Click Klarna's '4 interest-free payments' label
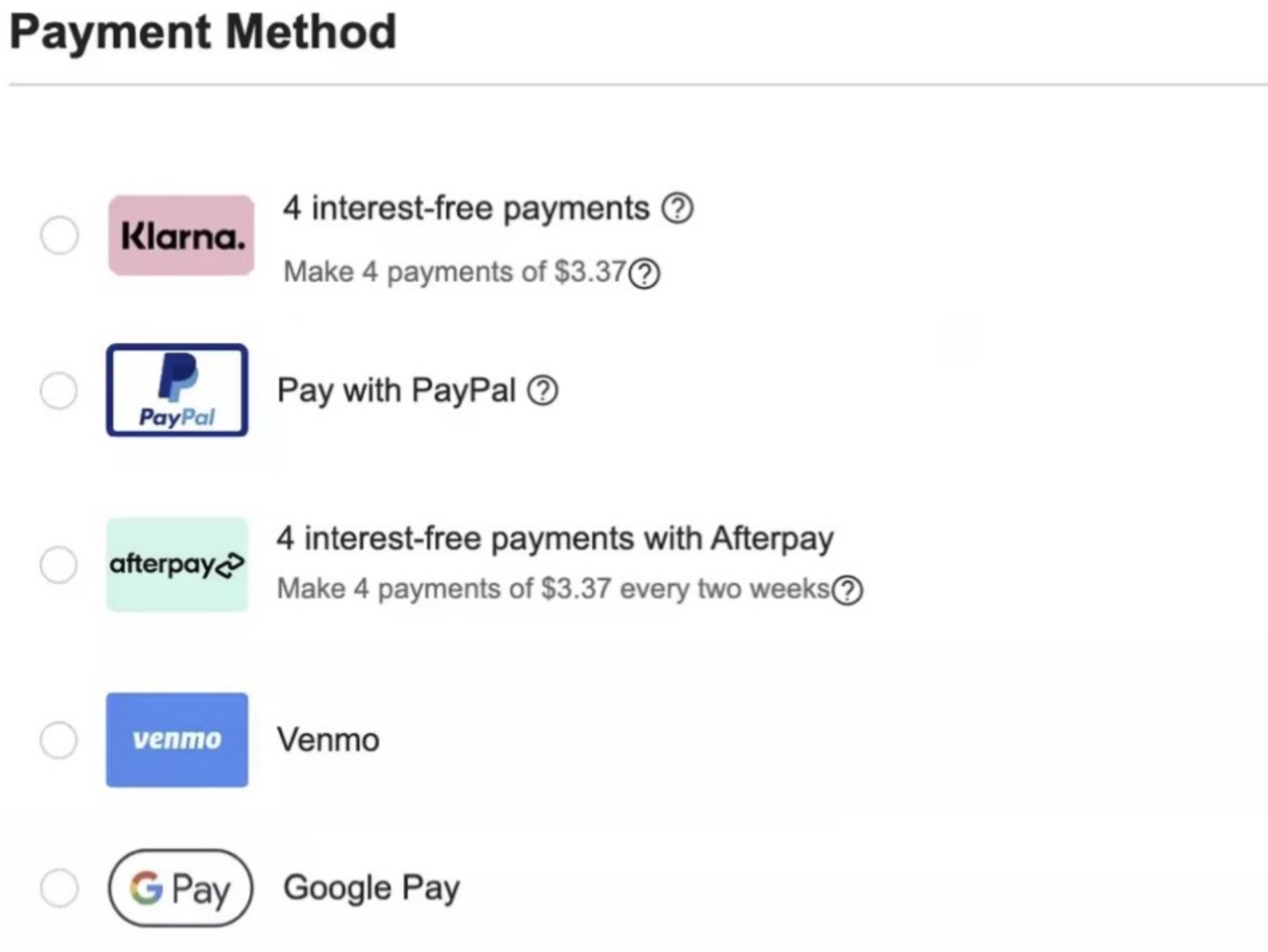 466,208
